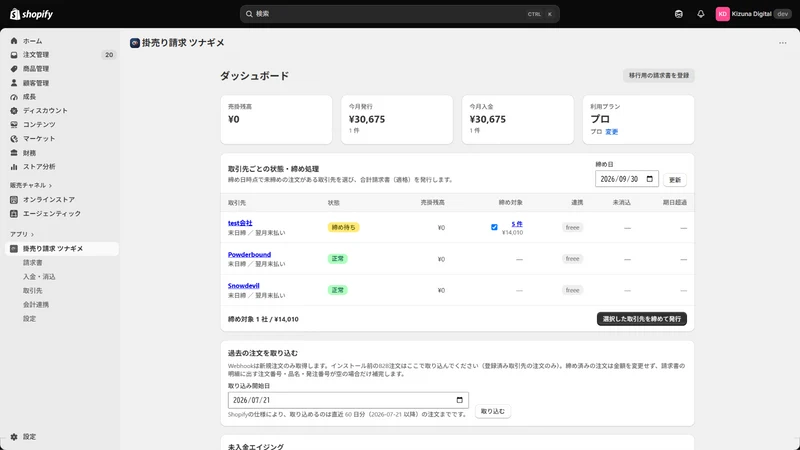Go to the 会計連携 subpage
The height and width of the screenshot is (450, 800).
coord(36,305)
